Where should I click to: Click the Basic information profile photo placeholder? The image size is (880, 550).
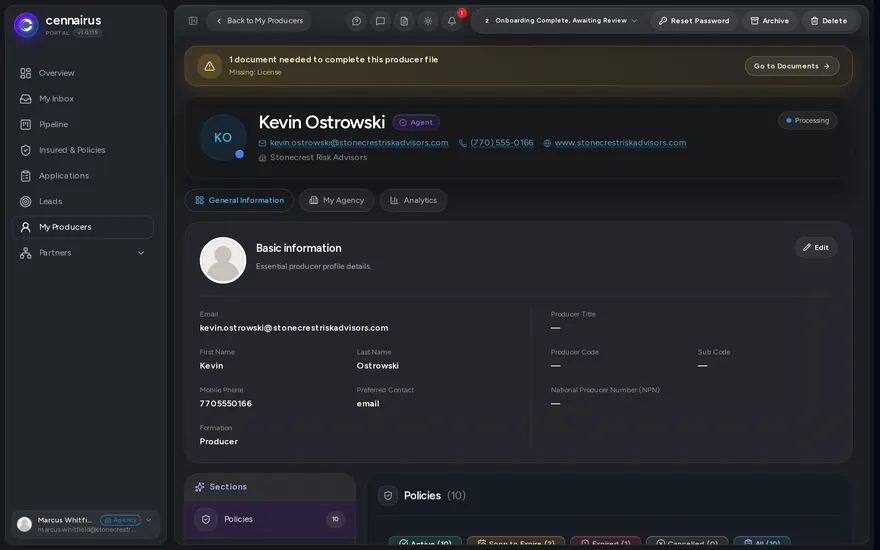point(223,260)
